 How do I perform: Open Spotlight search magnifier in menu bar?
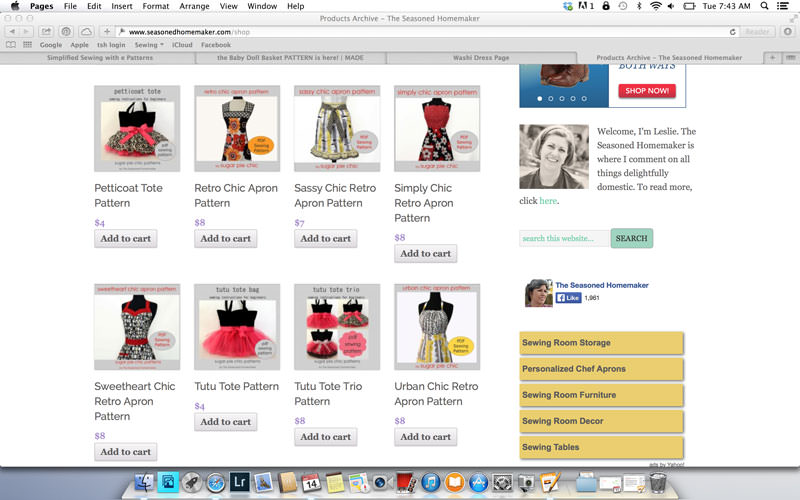click(x=765, y=6)
